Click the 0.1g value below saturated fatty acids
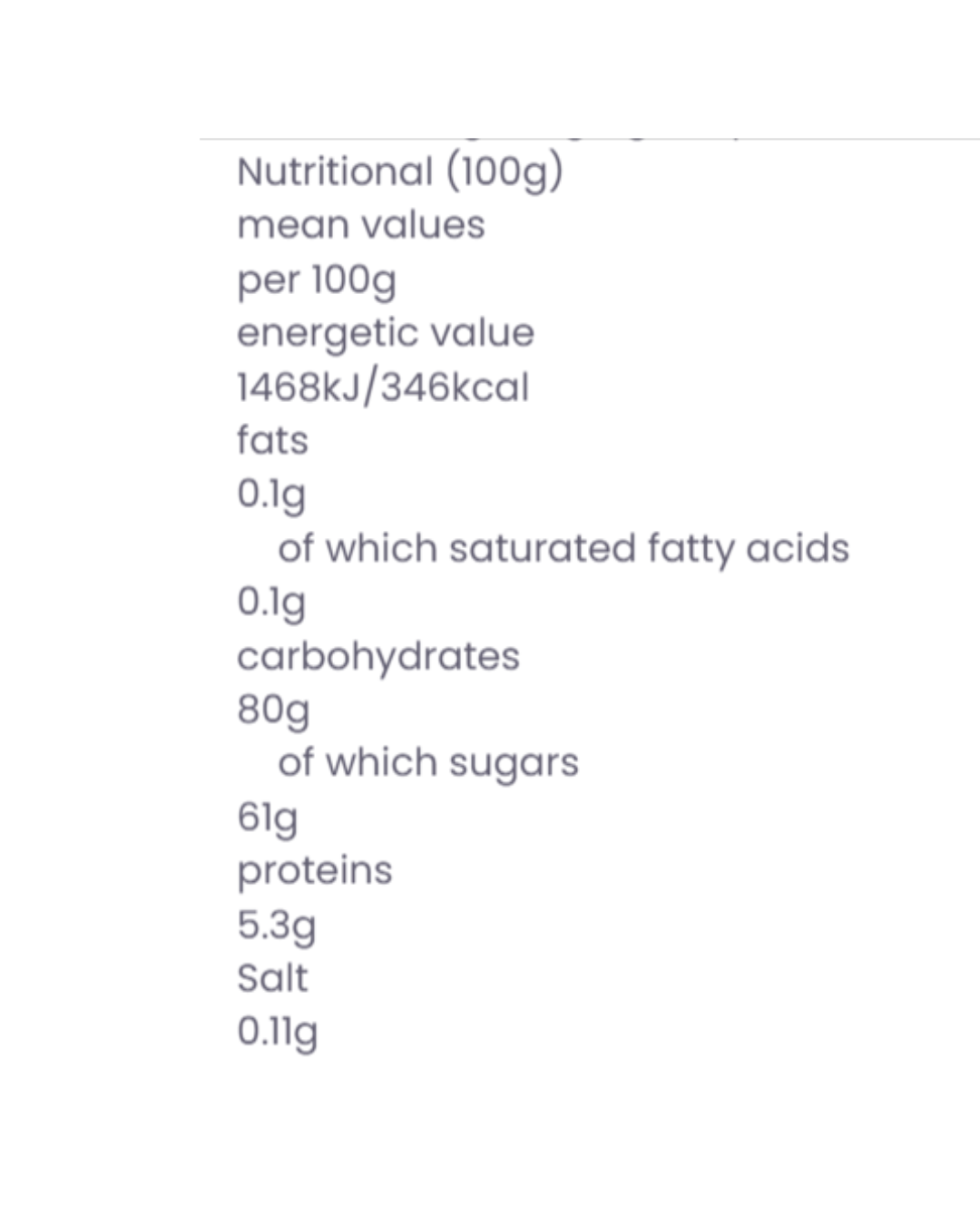Image resolution: width=980 pixels, height=1225 pixels. 270,602
